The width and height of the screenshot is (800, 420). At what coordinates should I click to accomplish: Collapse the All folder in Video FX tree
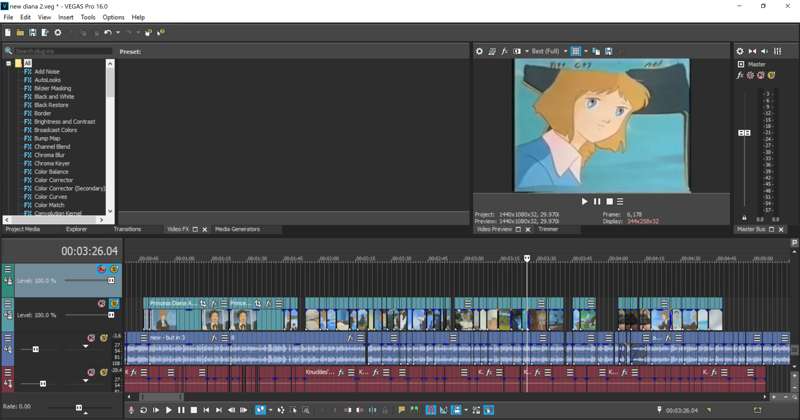[x=9, y=63]
